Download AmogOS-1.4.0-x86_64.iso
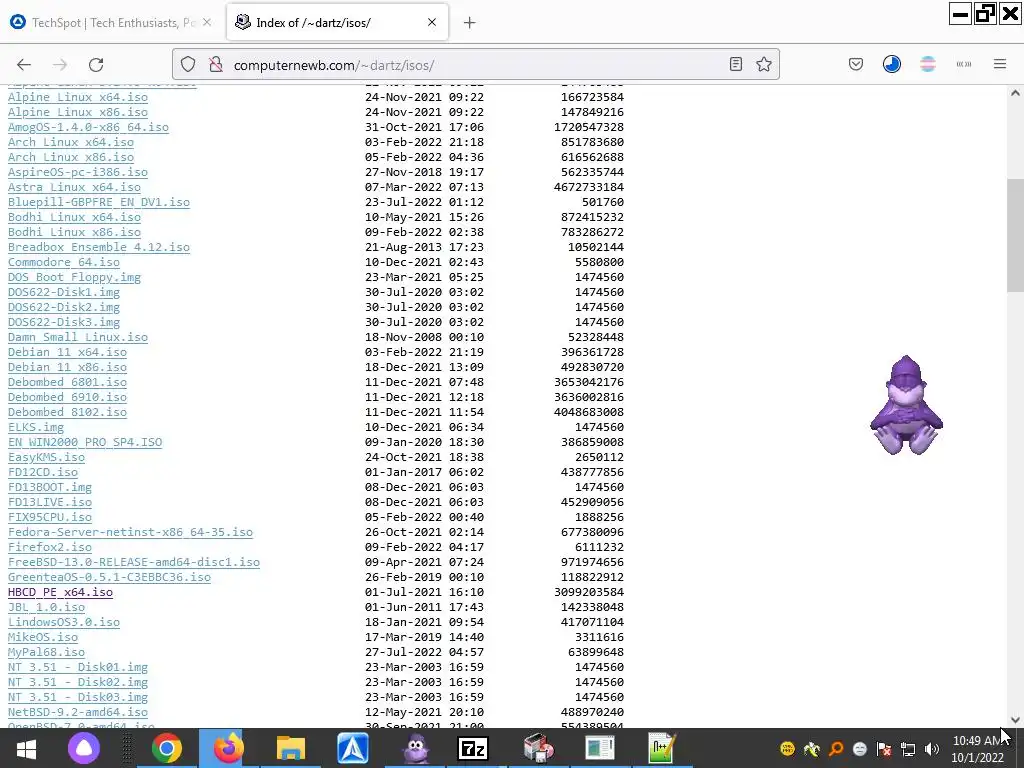Viewport: 1024px width, 768px height. tap(88, 127)
